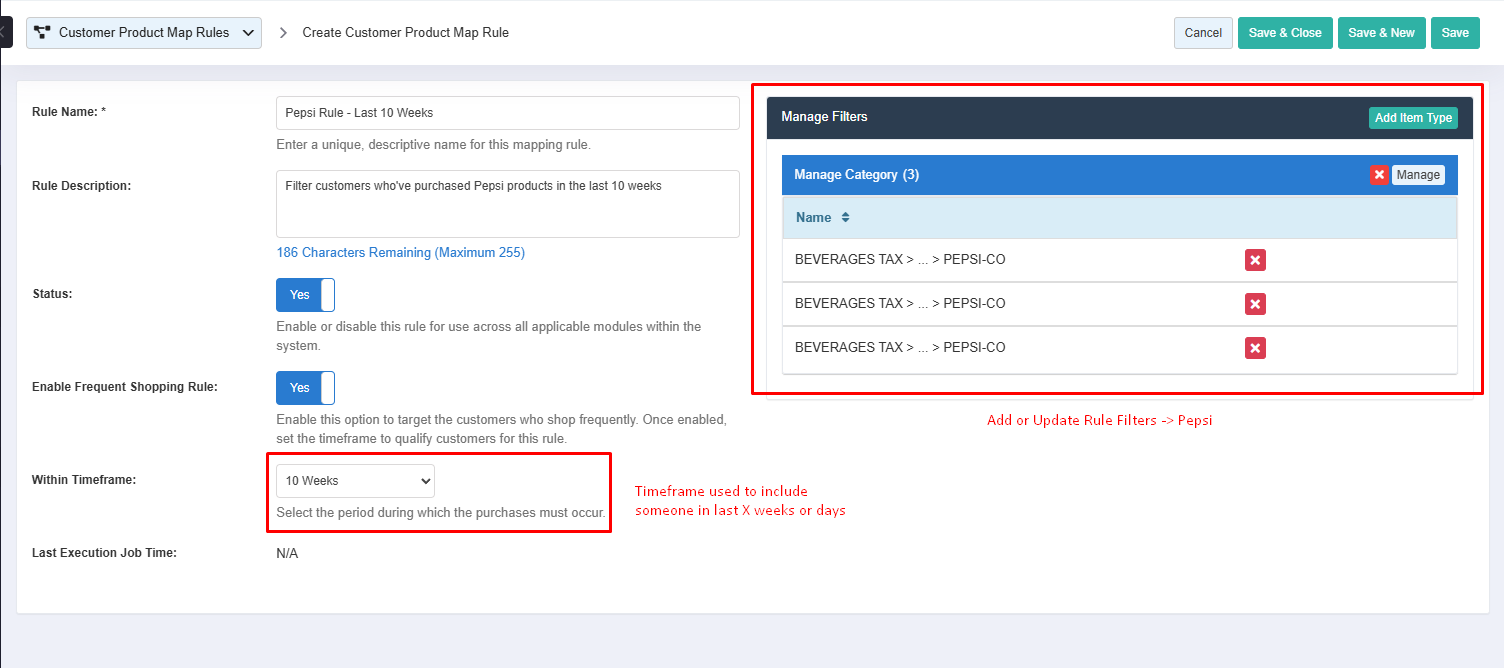Screen dimensions: 1504x668
Task: Open the Customer Product Map Rules dropdown
Action: coord(144,33)
